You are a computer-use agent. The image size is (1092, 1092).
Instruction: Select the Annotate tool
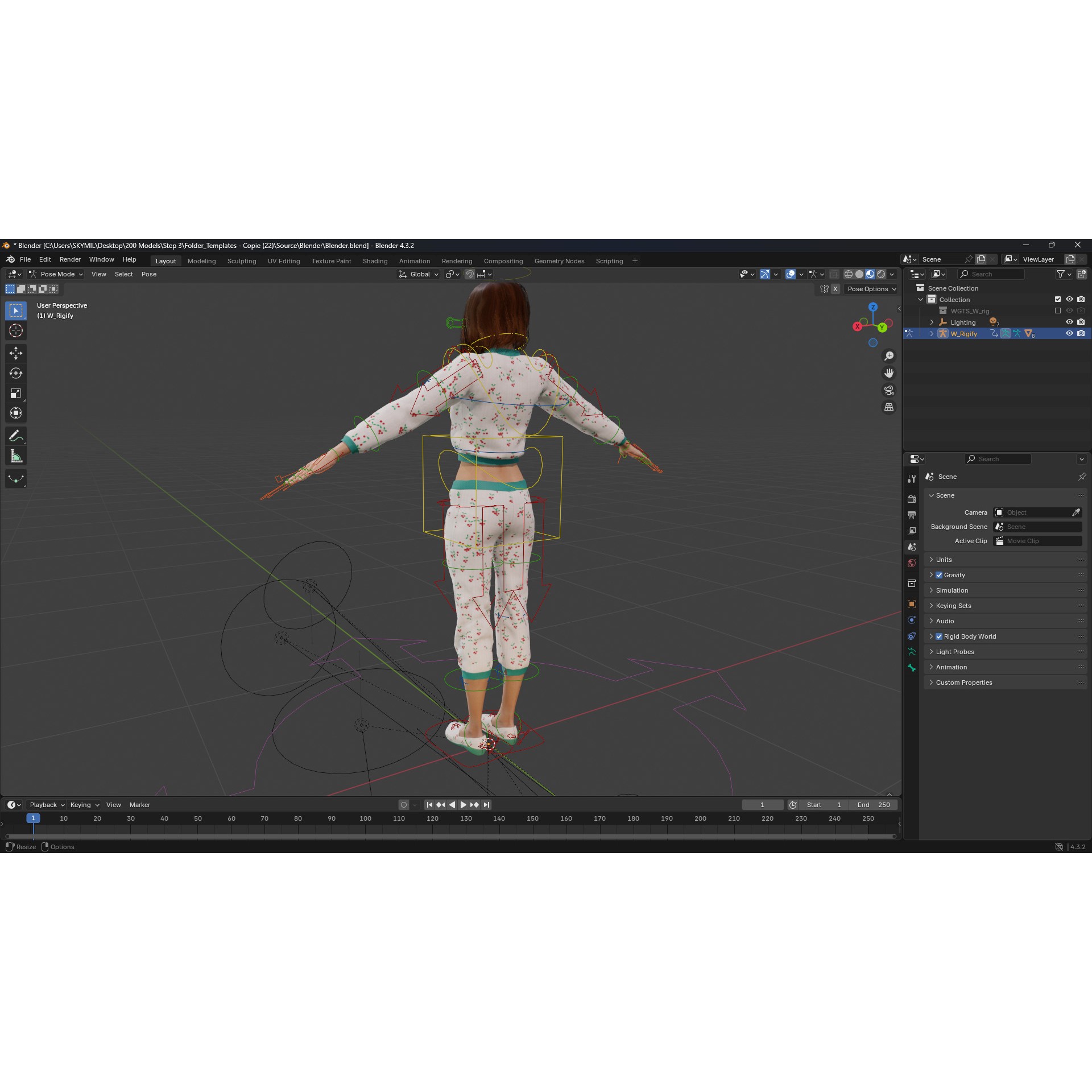(x=16, y=435)
